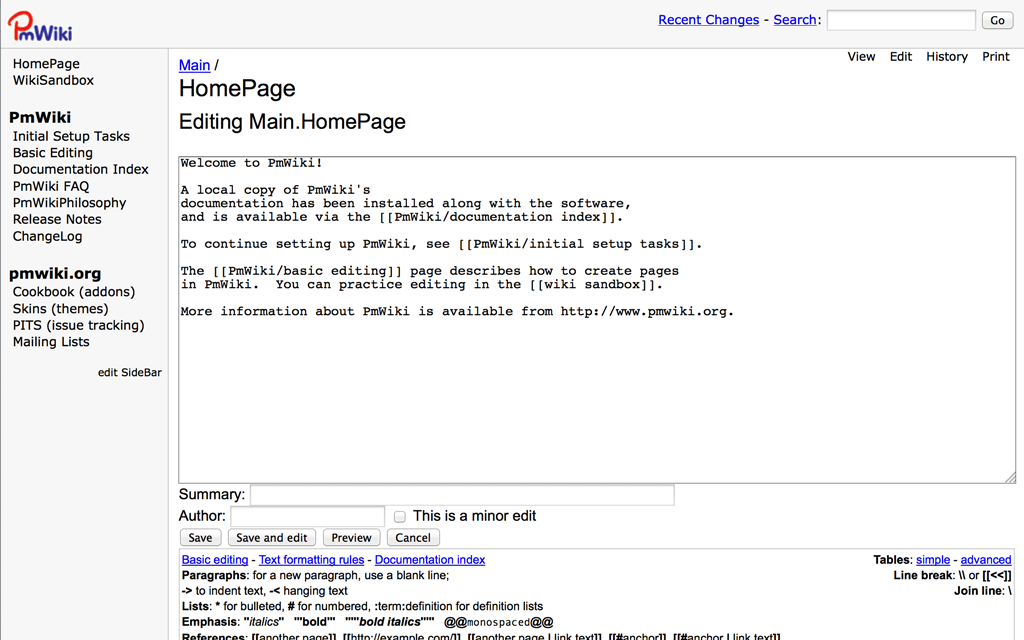Screen dimensions: 1024x640
Task: Preview the page edits
Action: click(x=351, y=538)
